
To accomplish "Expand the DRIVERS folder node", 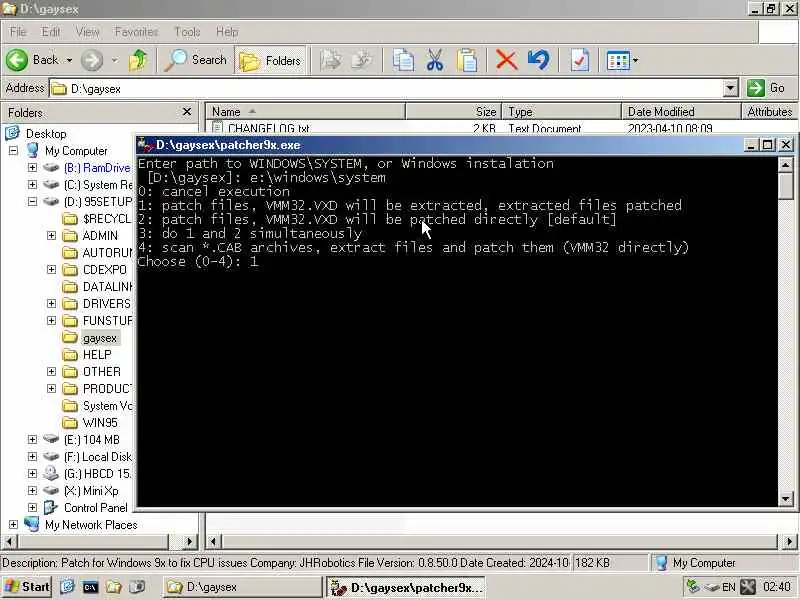I will tap(51, 303).
